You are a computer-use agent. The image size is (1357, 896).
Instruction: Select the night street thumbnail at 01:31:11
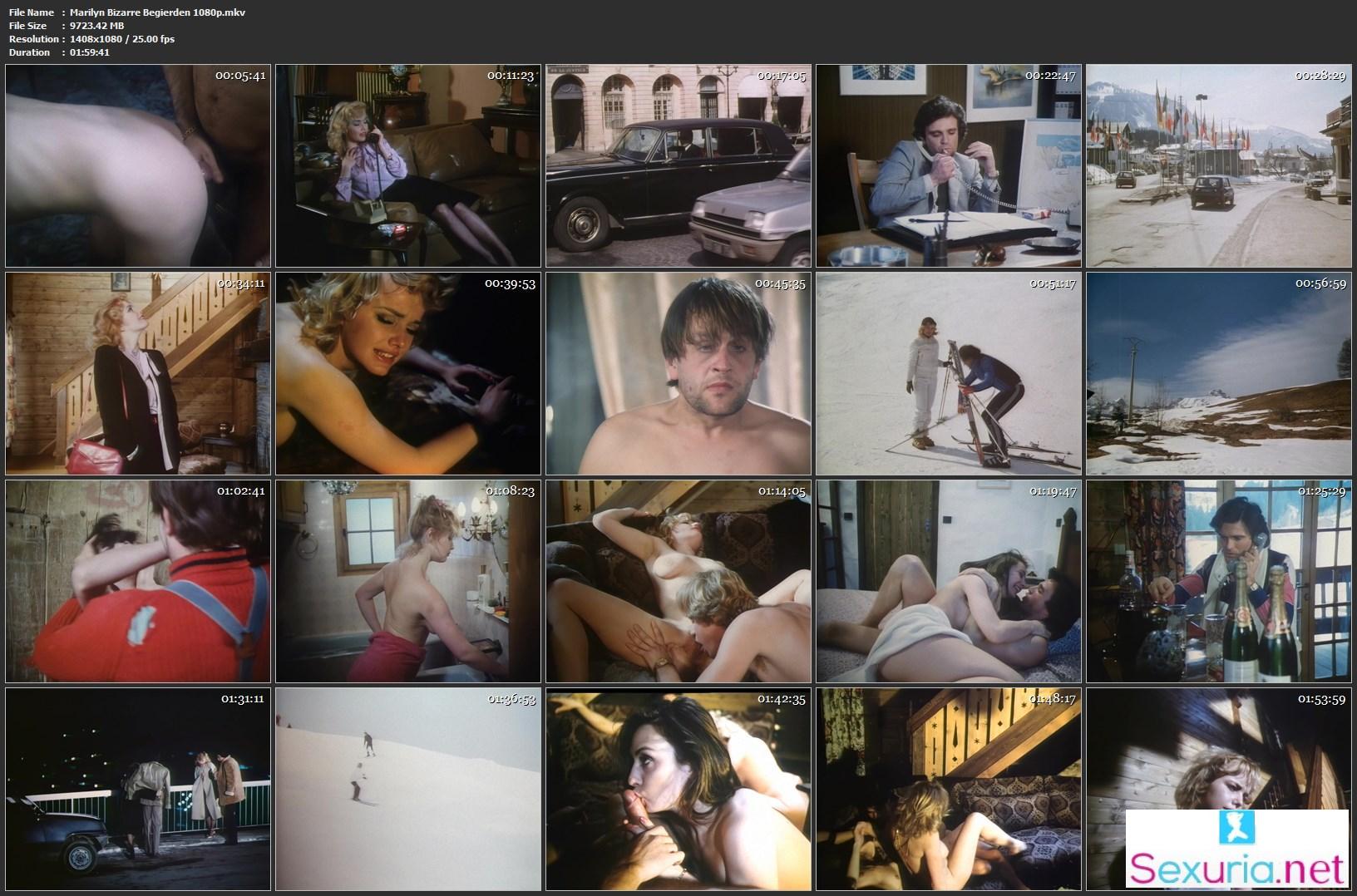coord(138,788)
